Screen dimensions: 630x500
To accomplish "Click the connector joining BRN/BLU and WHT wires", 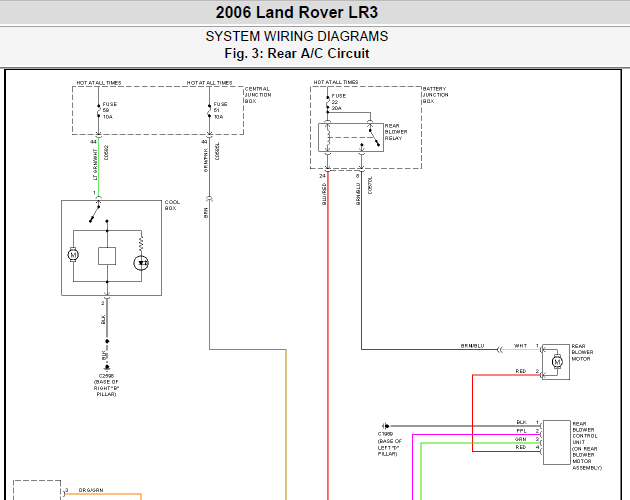I will click(499, 349).
